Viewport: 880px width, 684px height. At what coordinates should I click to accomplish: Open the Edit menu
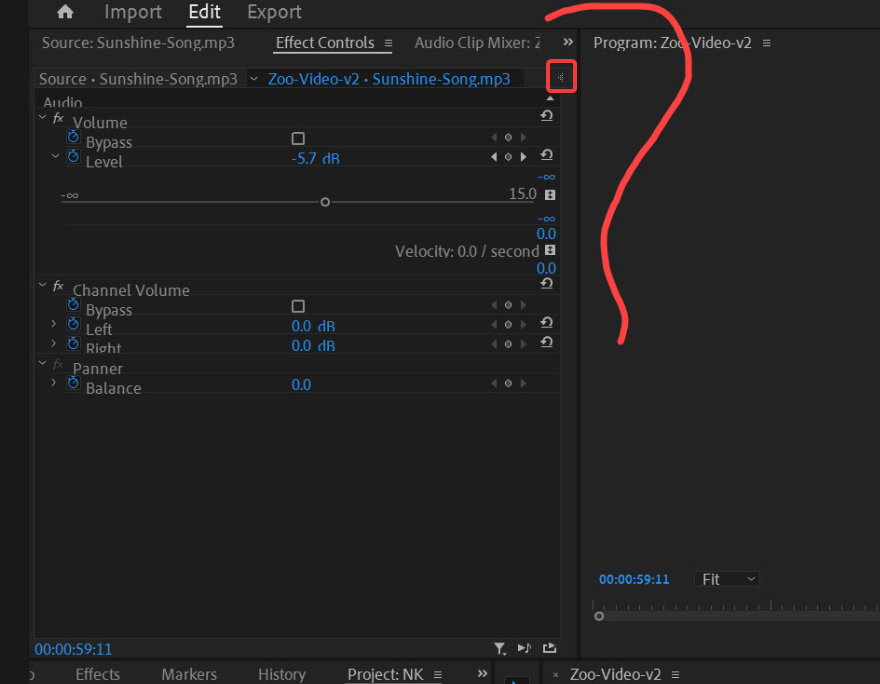(x=204, y=12)
